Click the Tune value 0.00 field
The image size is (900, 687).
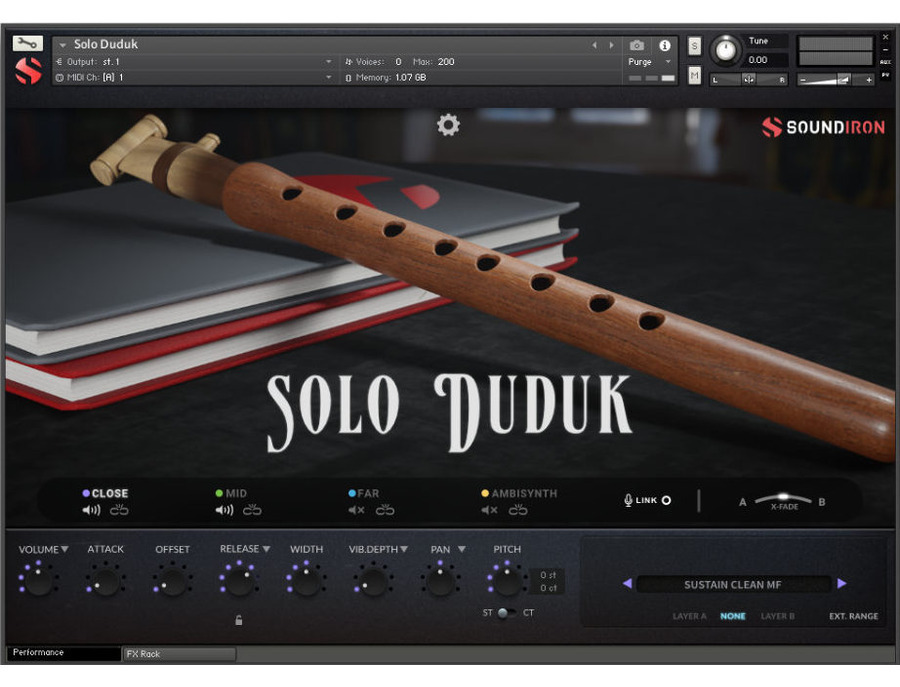[x=766, y=60]
